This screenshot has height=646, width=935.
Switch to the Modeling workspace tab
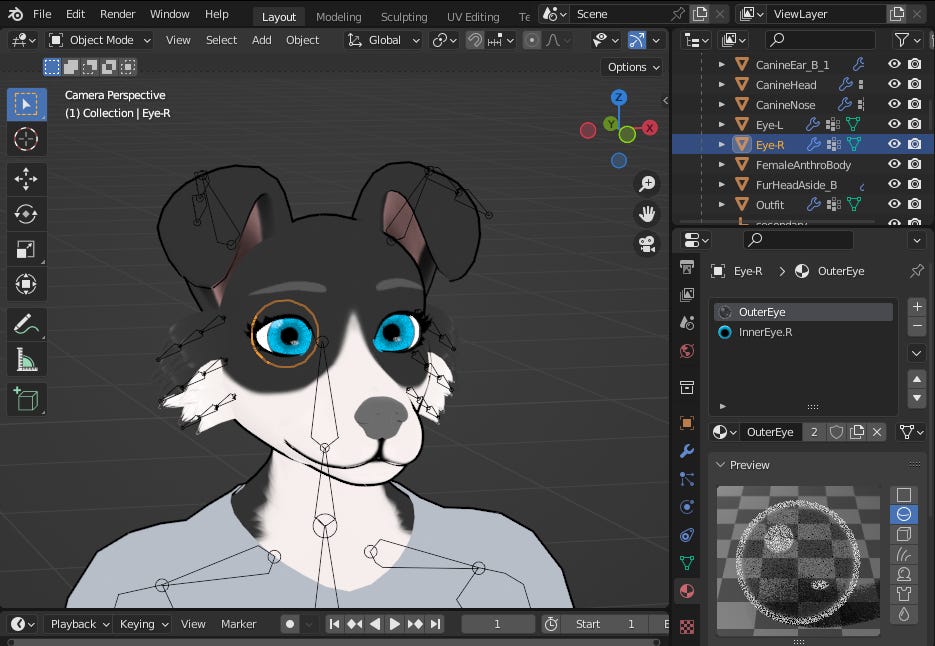(339, 17)
